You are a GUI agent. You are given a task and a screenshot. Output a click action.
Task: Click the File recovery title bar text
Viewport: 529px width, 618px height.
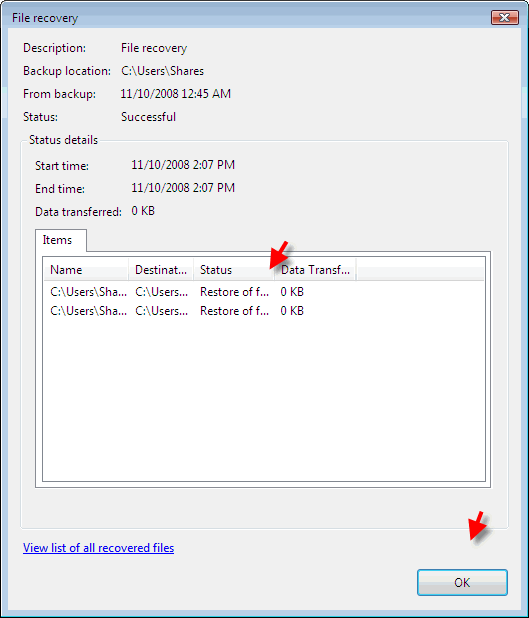point(45,18)
